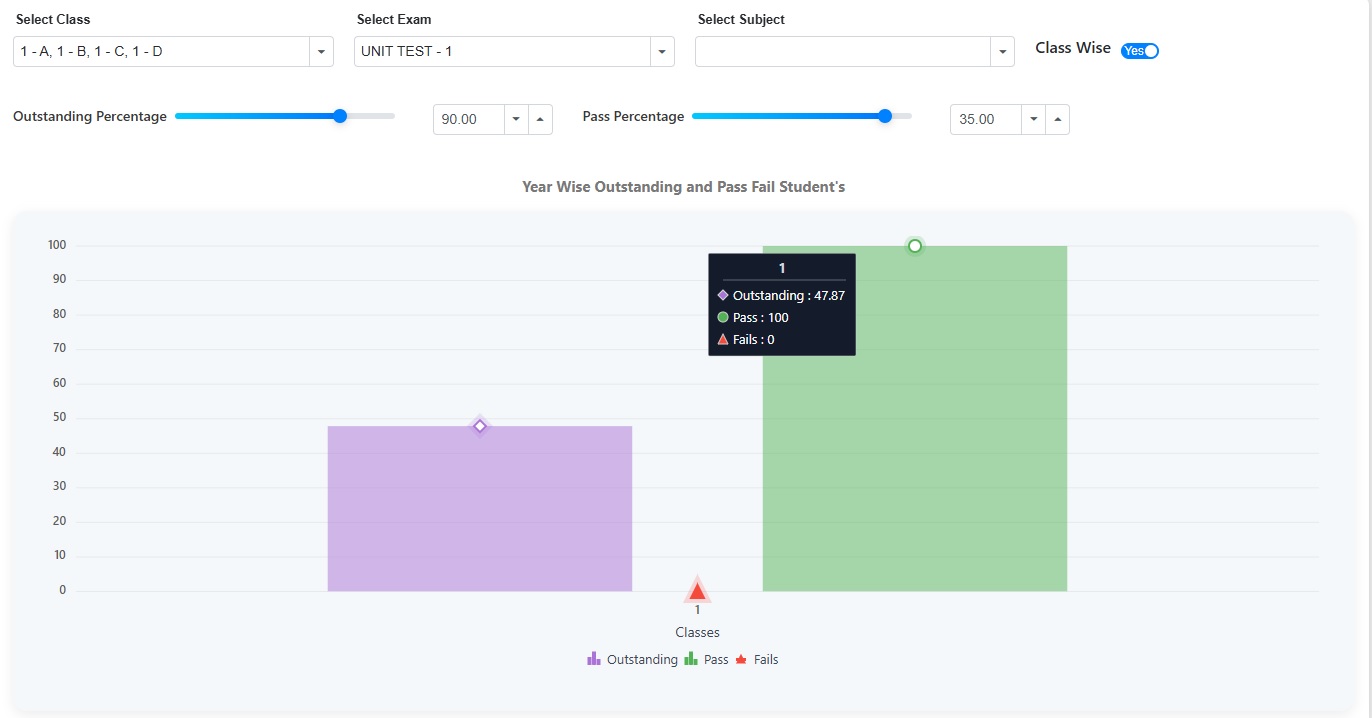Click the red triangle Fails marker
This screenshot has width=1372, height=718.
[x=697, y=591]
